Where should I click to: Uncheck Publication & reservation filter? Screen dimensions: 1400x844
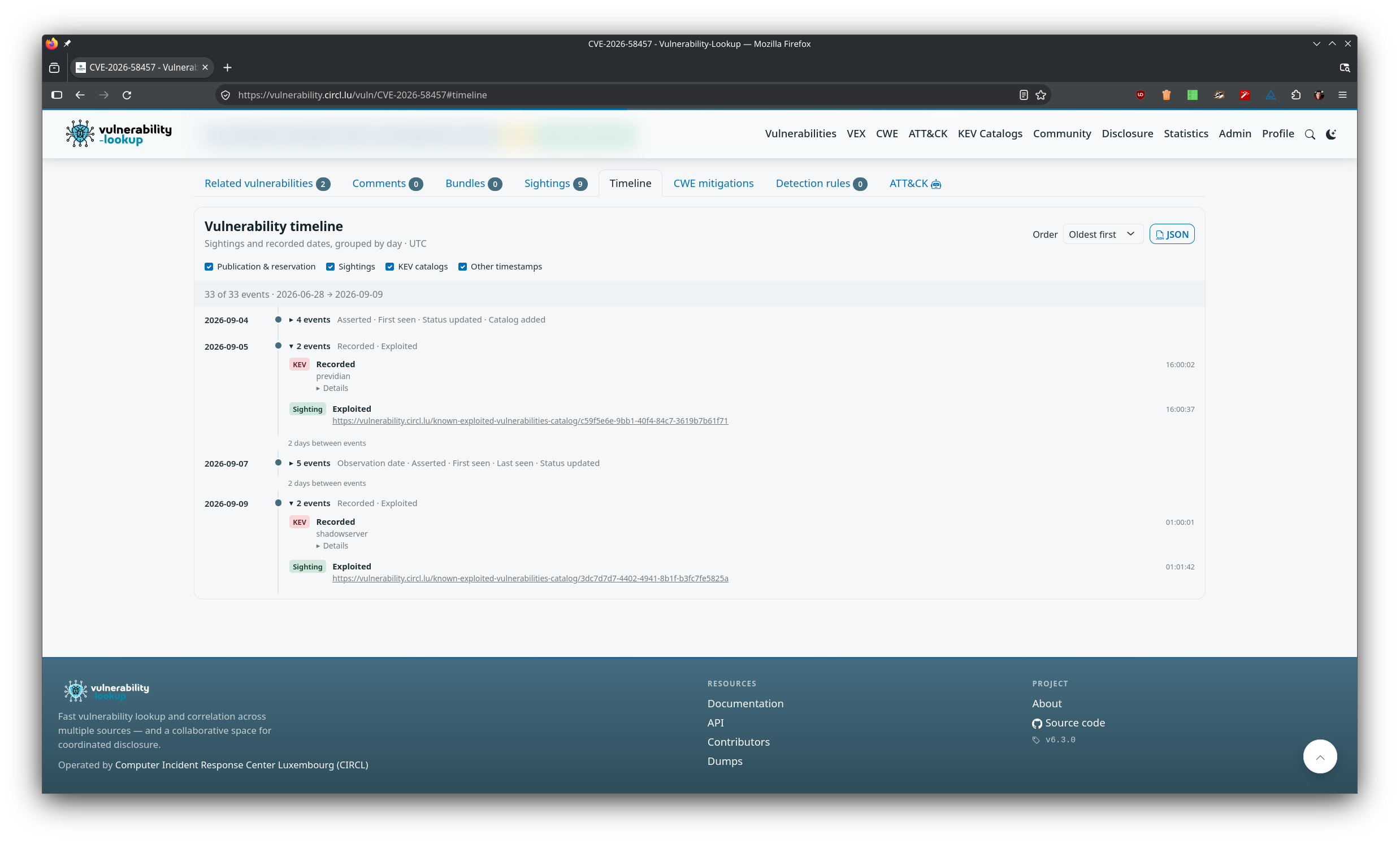209,267
